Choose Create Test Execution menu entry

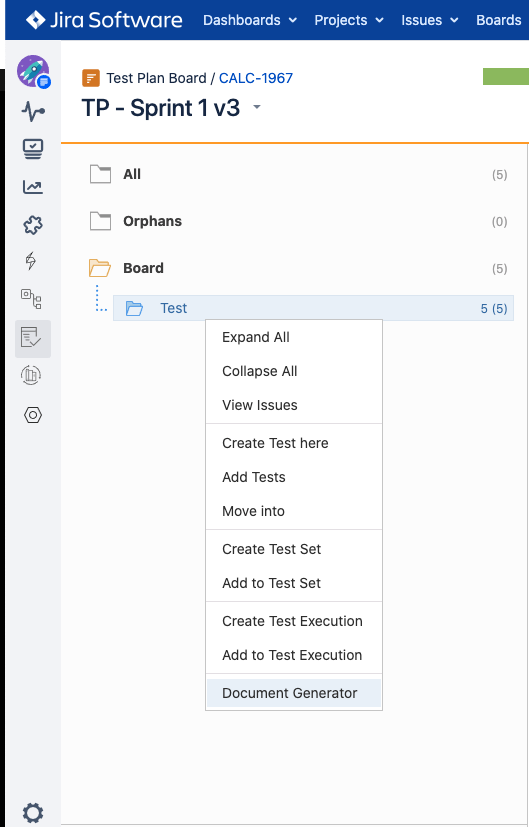tap(294, 621)
